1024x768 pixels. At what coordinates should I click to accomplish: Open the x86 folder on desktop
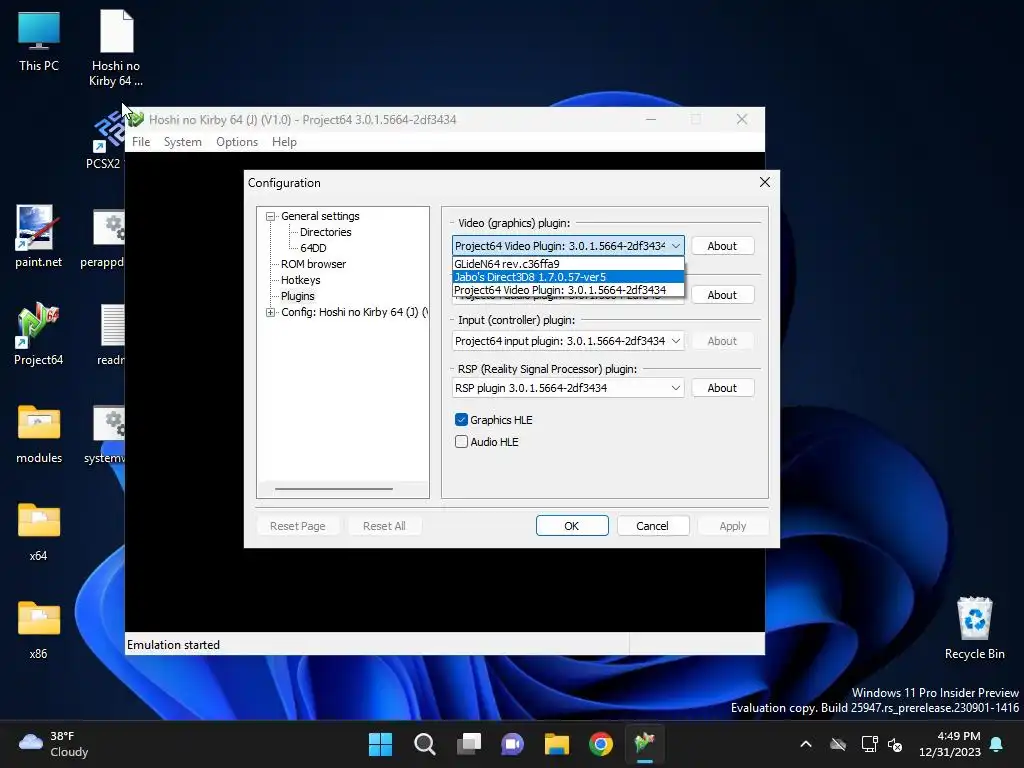click(39, 630)
